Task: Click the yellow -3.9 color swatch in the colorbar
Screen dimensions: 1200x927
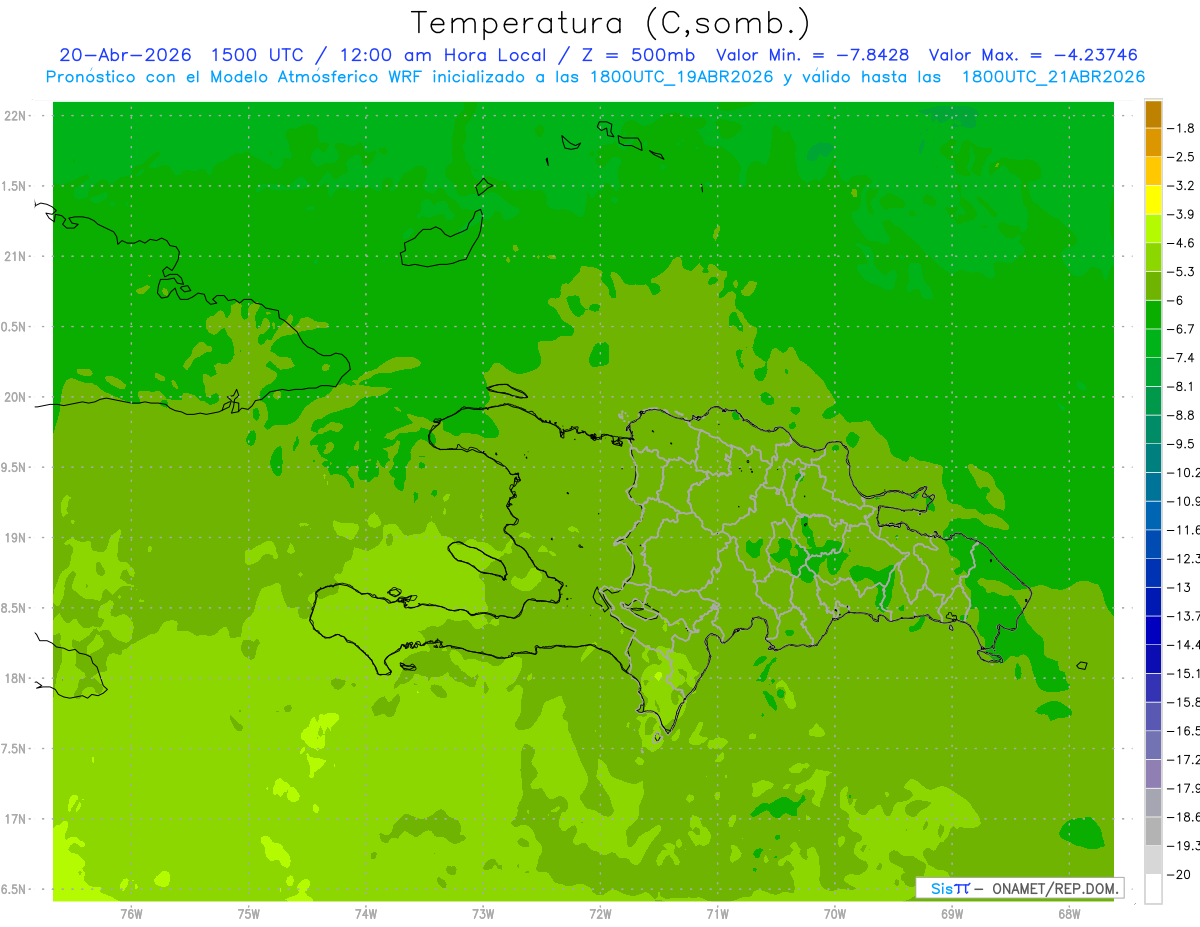Action: click(x=1153, y=200)
